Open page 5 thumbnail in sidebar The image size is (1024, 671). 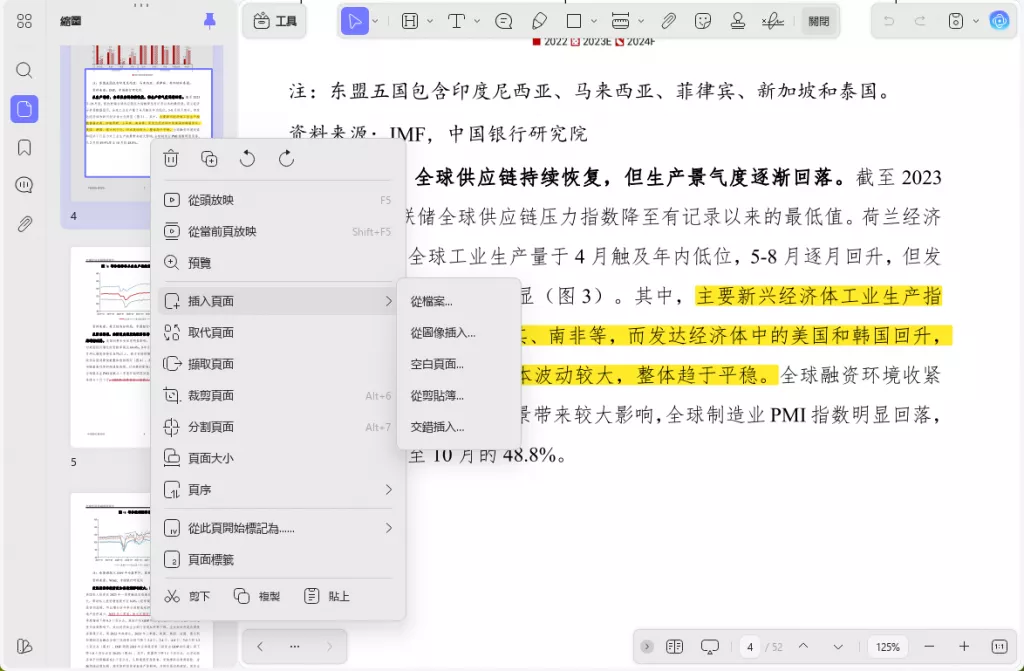(111, 347)
